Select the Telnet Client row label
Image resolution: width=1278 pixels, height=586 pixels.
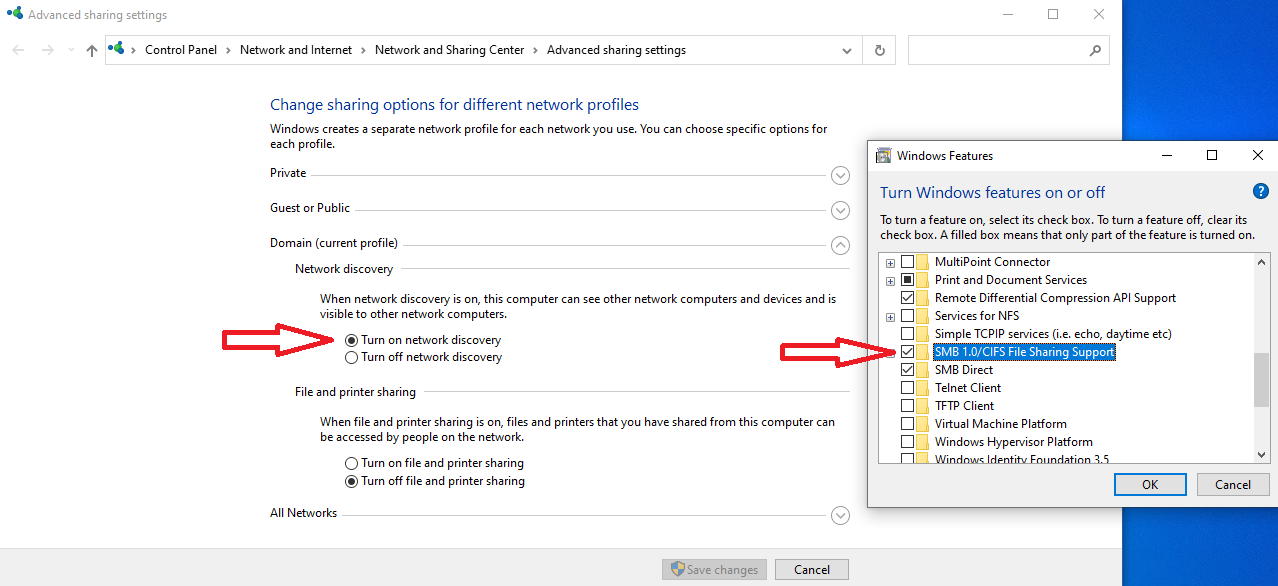[x=968, y=388]
